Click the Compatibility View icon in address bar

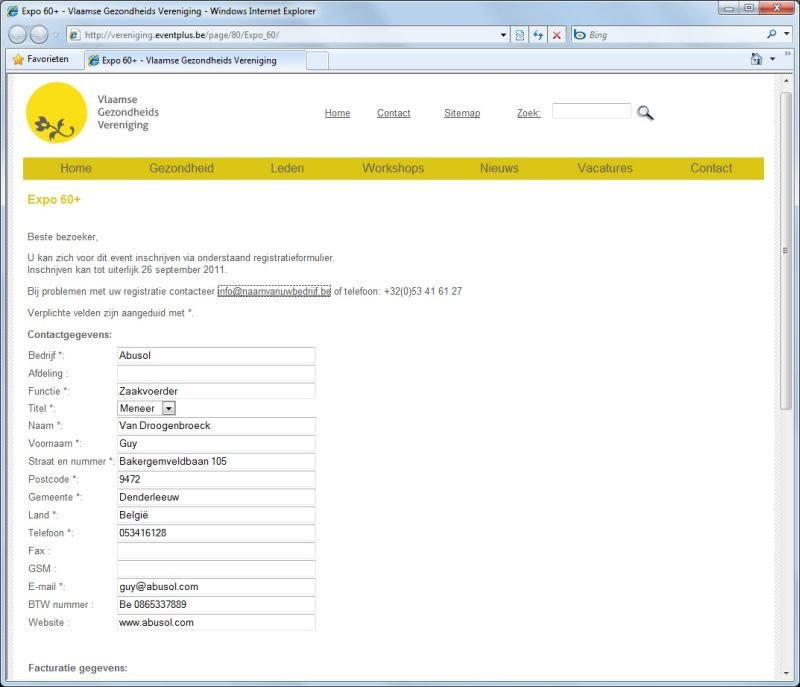520,35
